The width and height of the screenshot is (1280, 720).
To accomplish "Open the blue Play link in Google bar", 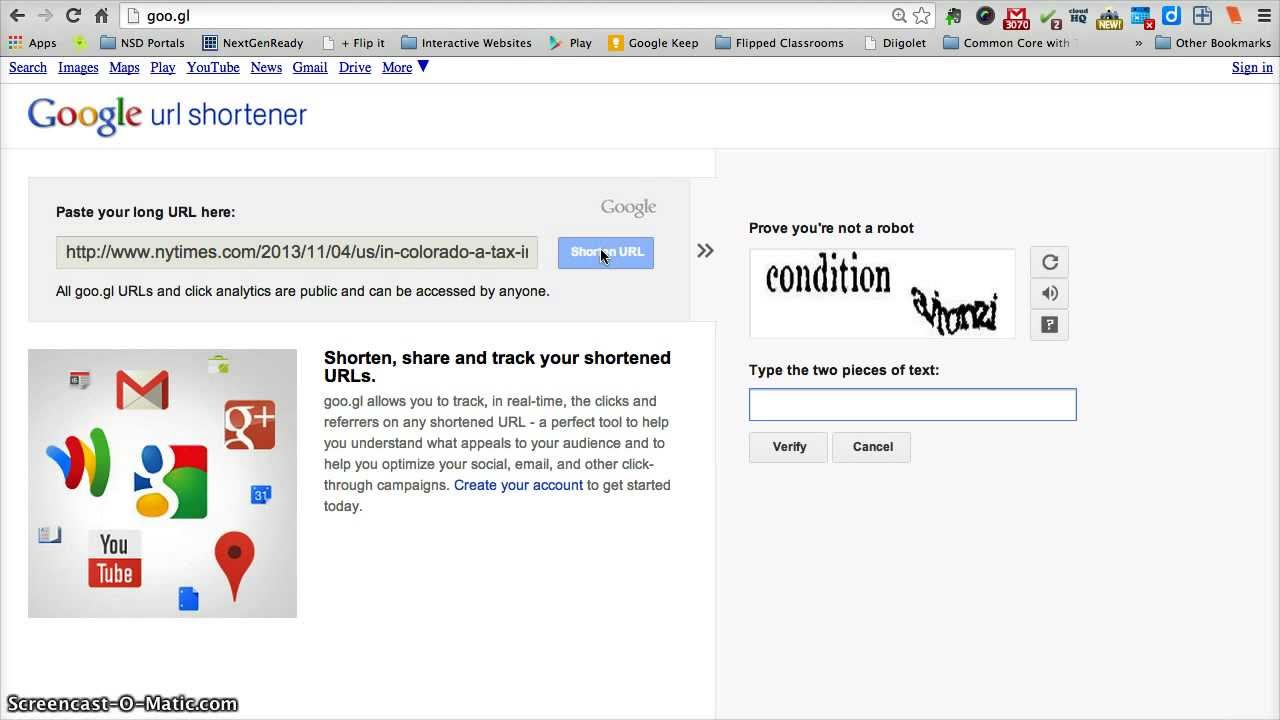I will tap(163, 67).
